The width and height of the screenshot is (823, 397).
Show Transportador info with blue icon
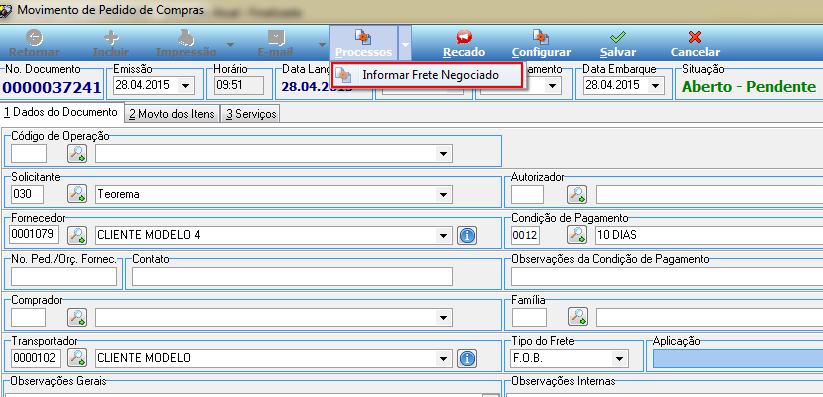tap(467, 359)
